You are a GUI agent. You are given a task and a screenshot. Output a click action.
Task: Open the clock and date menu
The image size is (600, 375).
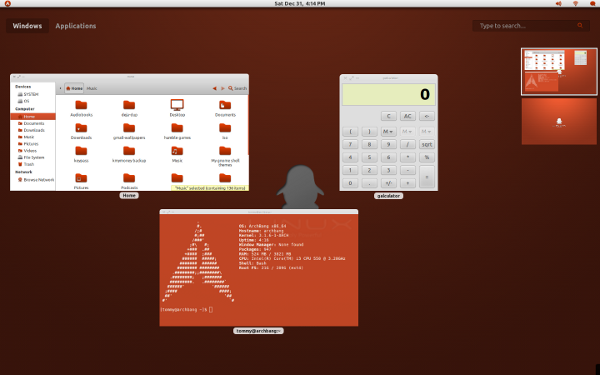[300, 3]
